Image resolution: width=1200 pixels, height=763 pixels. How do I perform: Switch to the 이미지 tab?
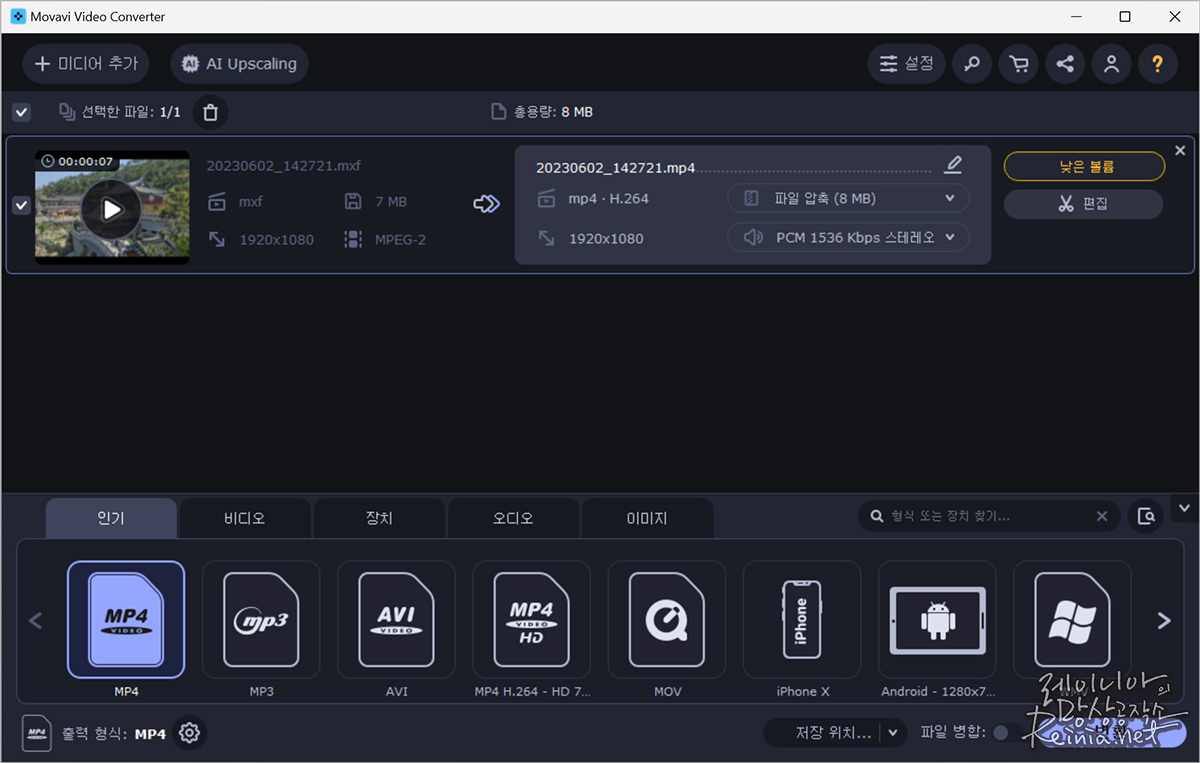pyautogui.click(x=647, y=519)
